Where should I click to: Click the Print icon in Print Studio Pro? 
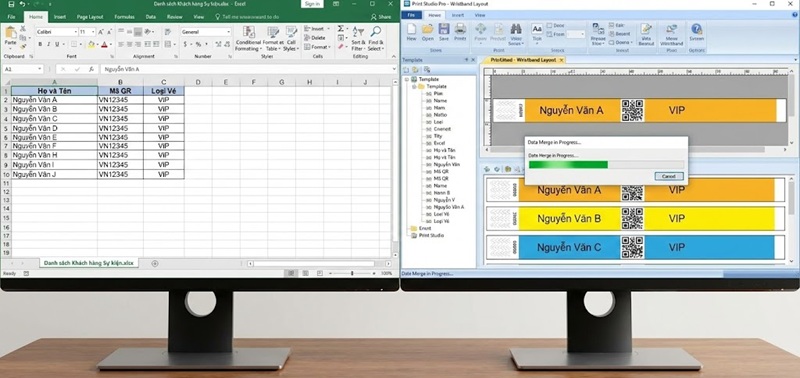point(460,29)
